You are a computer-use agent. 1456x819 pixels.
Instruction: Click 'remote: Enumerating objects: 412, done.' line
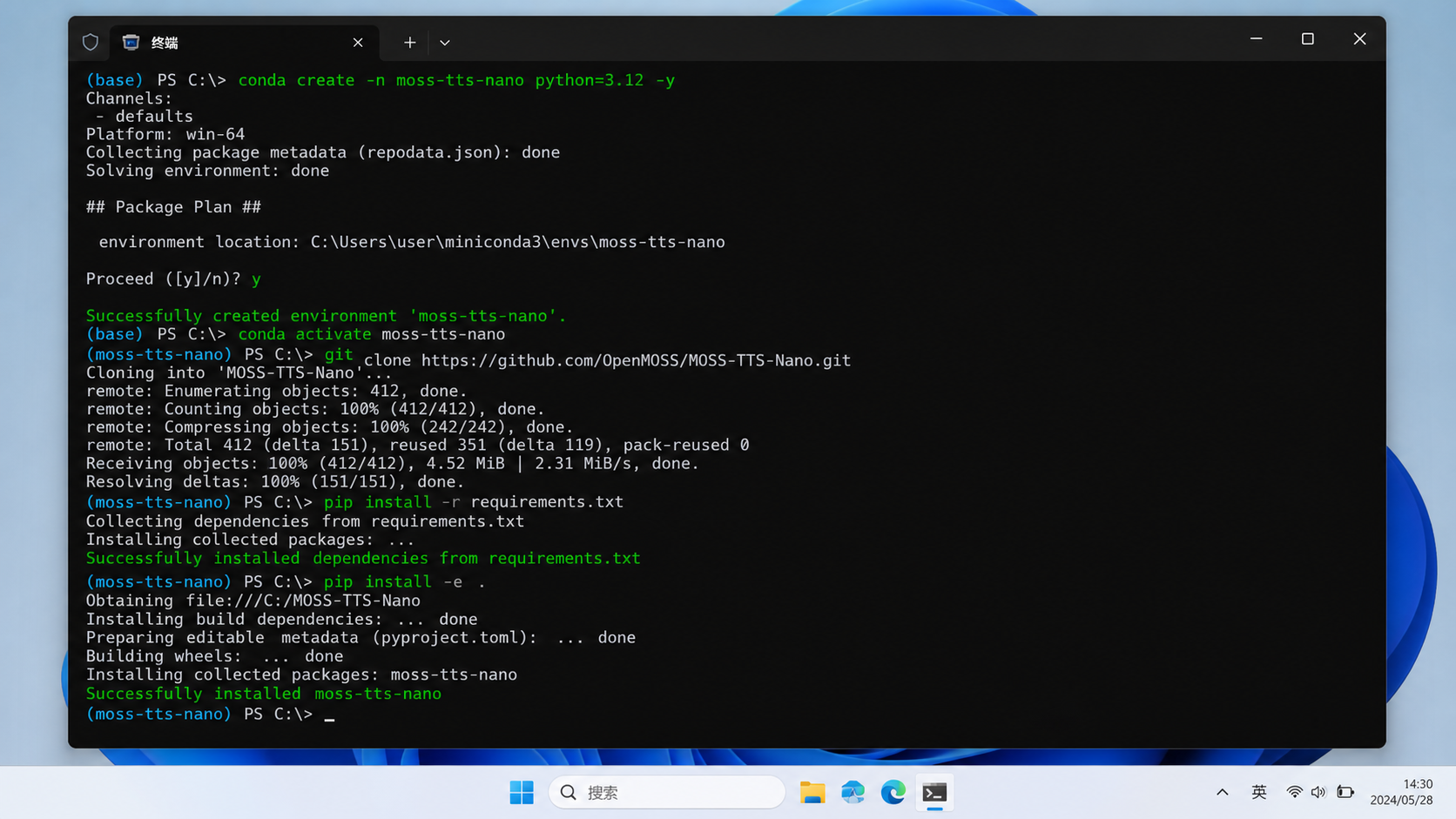click(x=276, y=391)
